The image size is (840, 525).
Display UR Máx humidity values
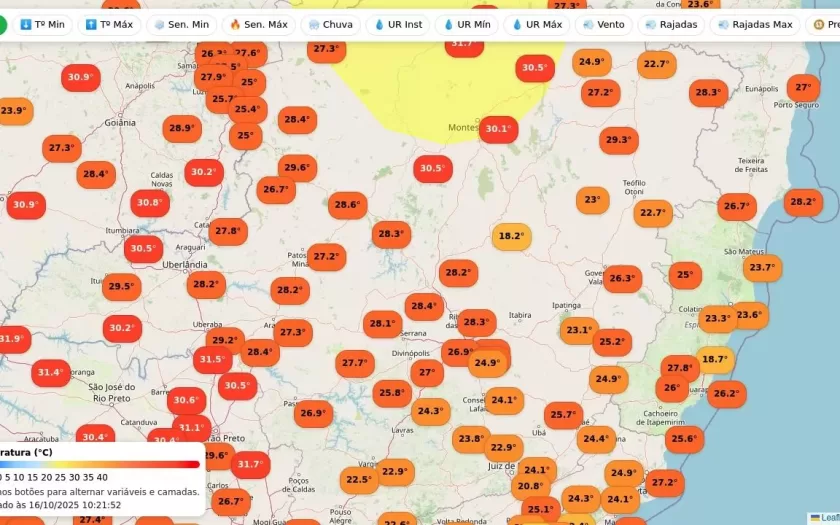pyautogui.click(x=535, y=24)
